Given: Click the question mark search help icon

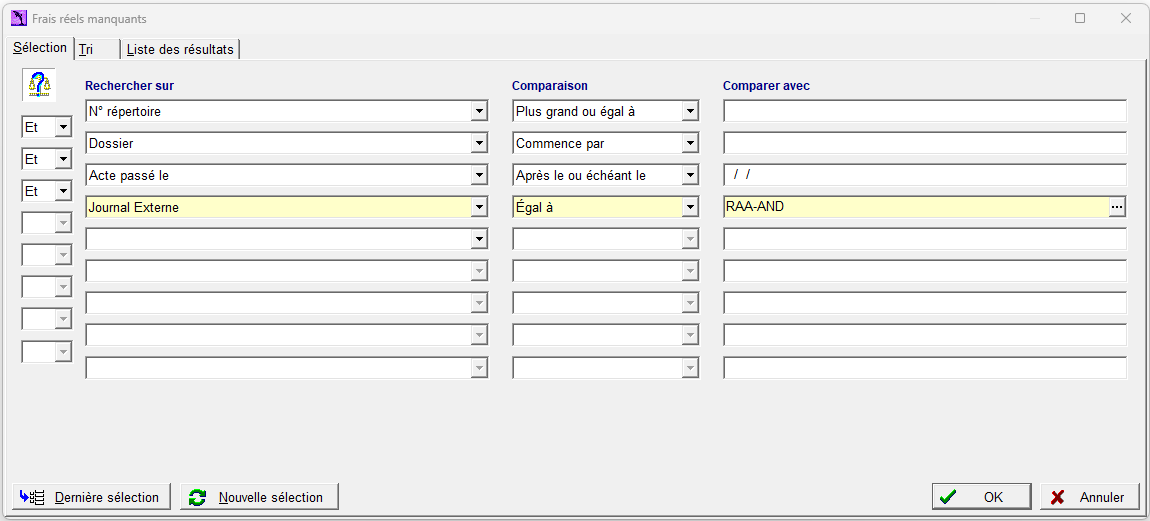Looking at the screenshot, I should [40, 85].
